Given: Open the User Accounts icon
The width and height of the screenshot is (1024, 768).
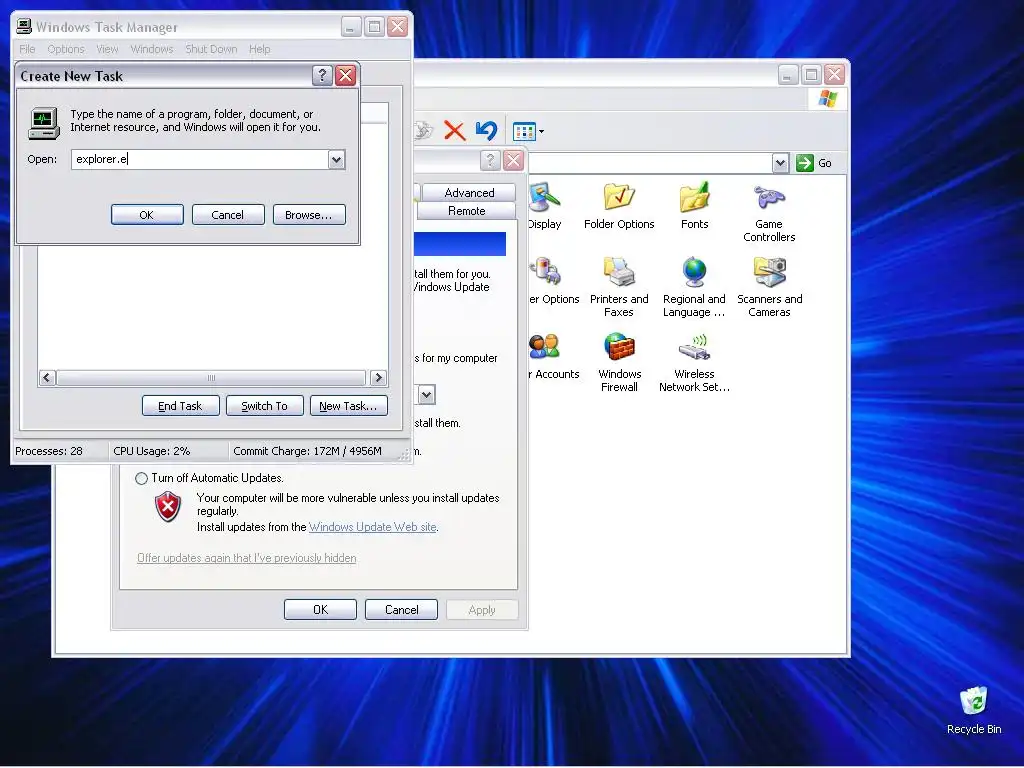Looking at the screenshot, I should coord(552,357).
